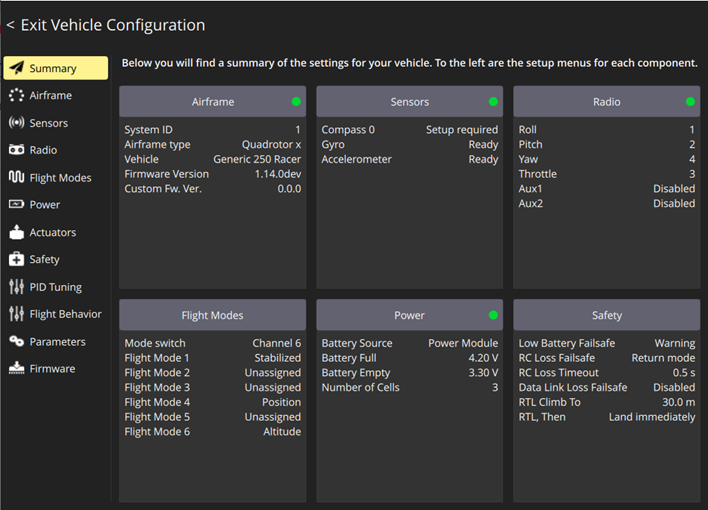
Task: Click the Parameters gears icon
Action: click(x=16, y=341)
